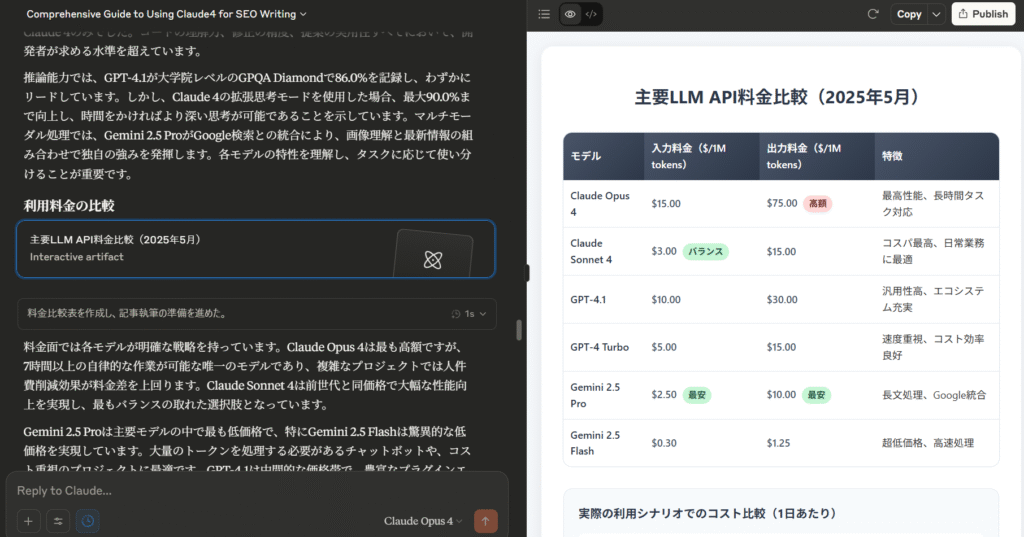Screen dimensions: 1024x537
Task: Click the 高額 badge next to $75.00
Action: click(818, 203)
